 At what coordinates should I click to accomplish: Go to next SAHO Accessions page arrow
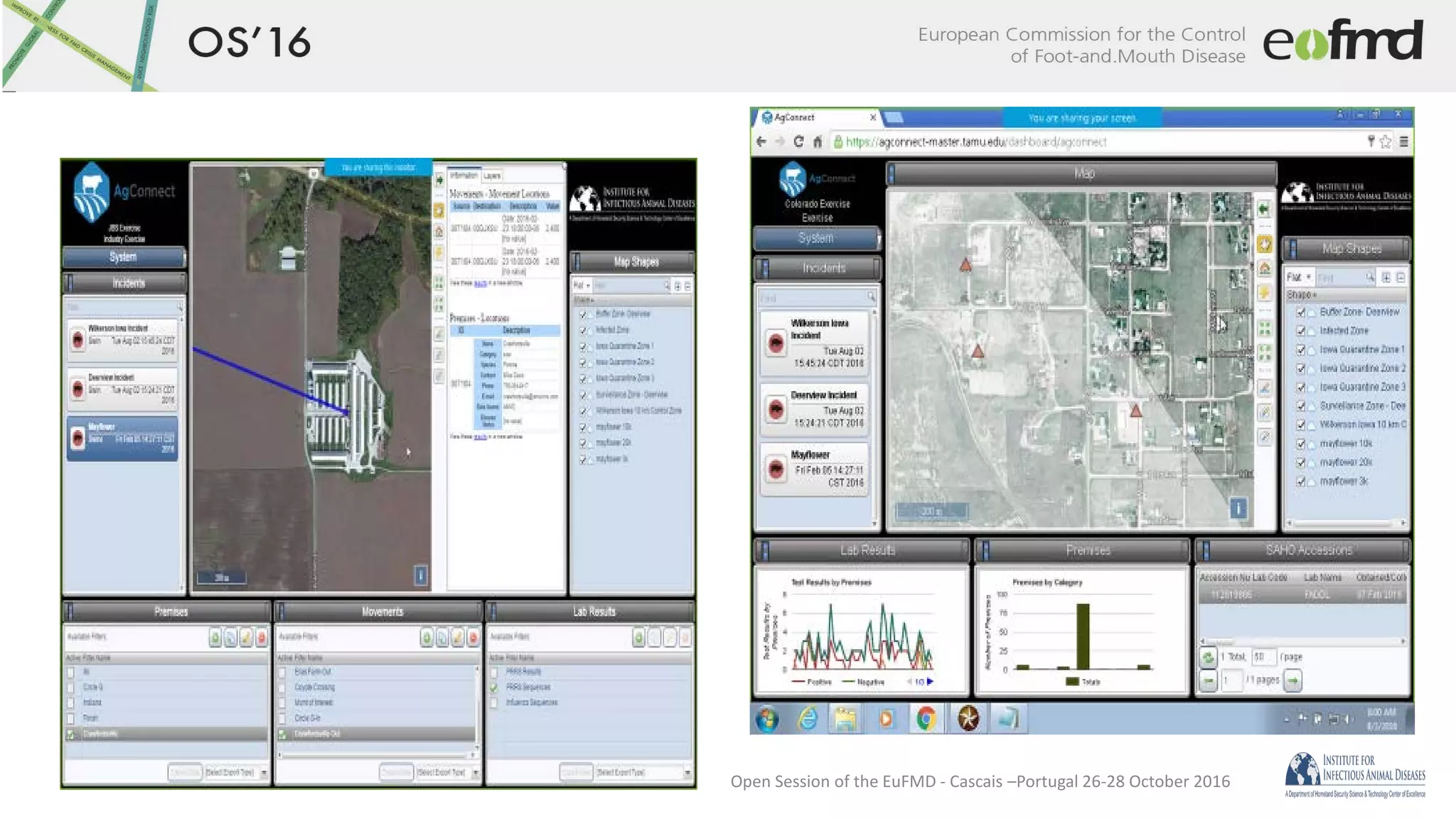tap(1293, 680)
